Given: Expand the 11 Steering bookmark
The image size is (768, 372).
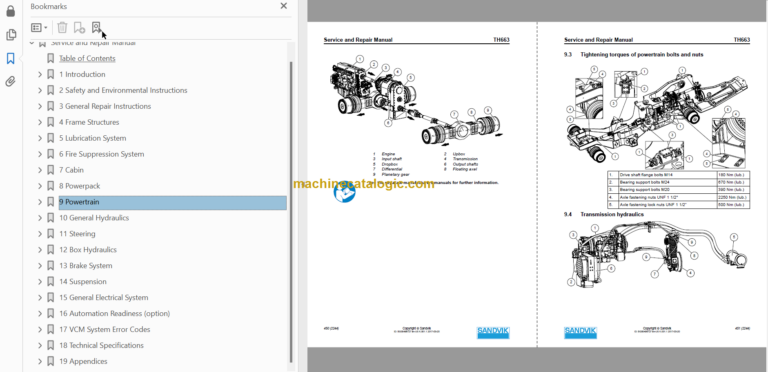Looking at the screenshot, I should tap(40, 234).
